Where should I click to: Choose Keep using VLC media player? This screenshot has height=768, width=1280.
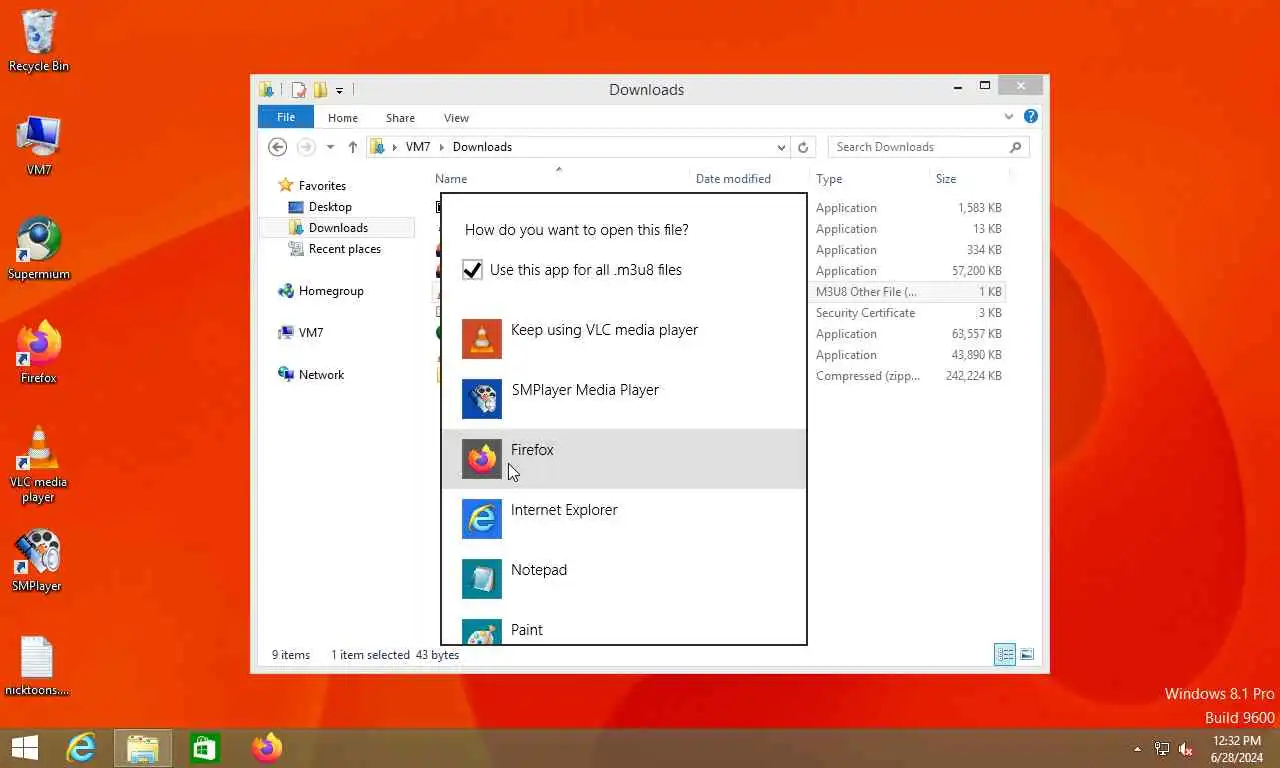point(623,339)
